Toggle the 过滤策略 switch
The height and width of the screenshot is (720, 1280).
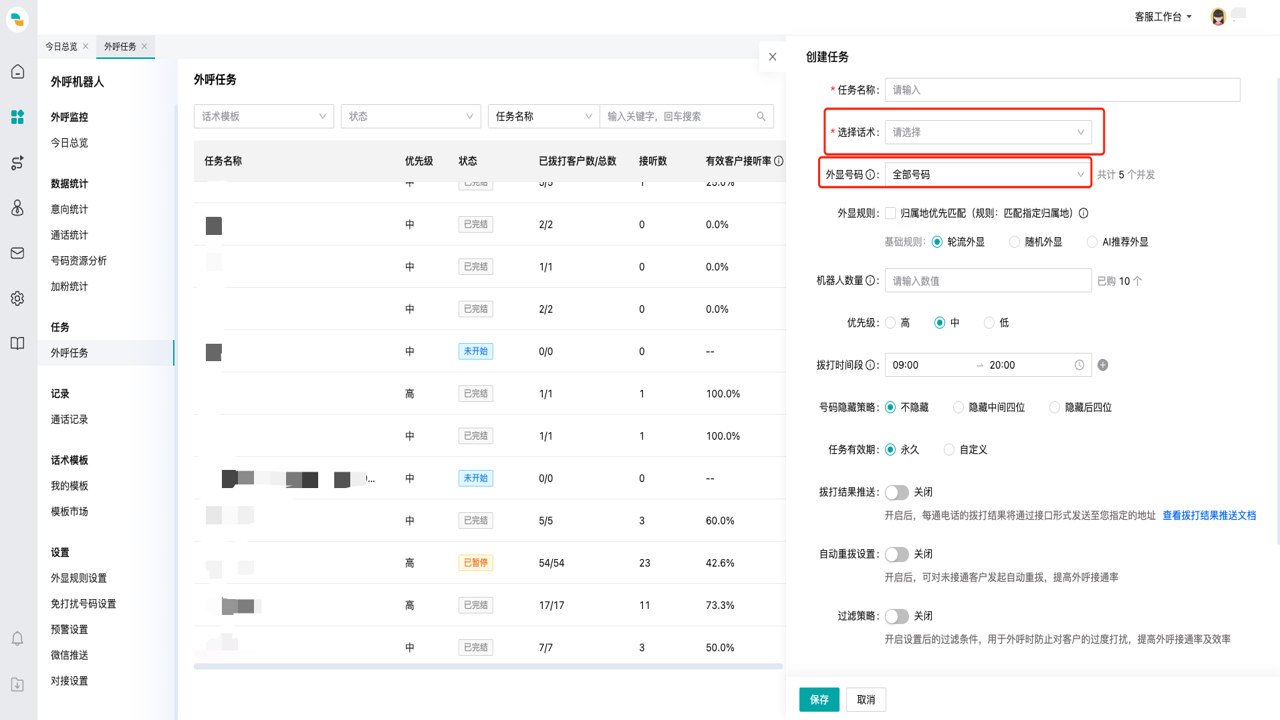click(x=896, y=617)
